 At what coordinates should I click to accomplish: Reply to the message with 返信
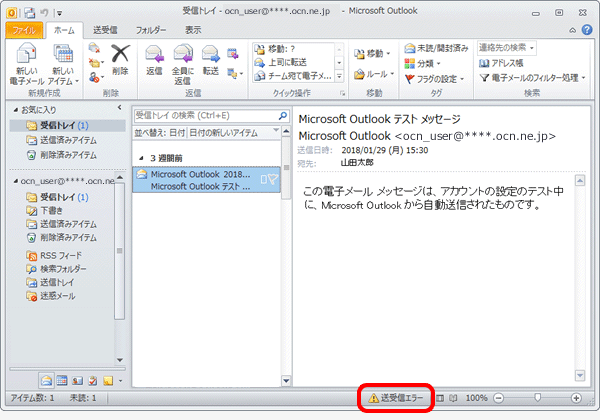coord(154,60)
